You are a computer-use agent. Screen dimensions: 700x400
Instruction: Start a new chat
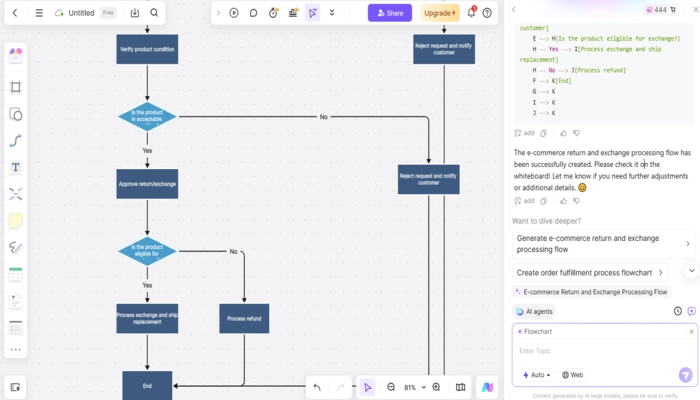tap(692, 311)
